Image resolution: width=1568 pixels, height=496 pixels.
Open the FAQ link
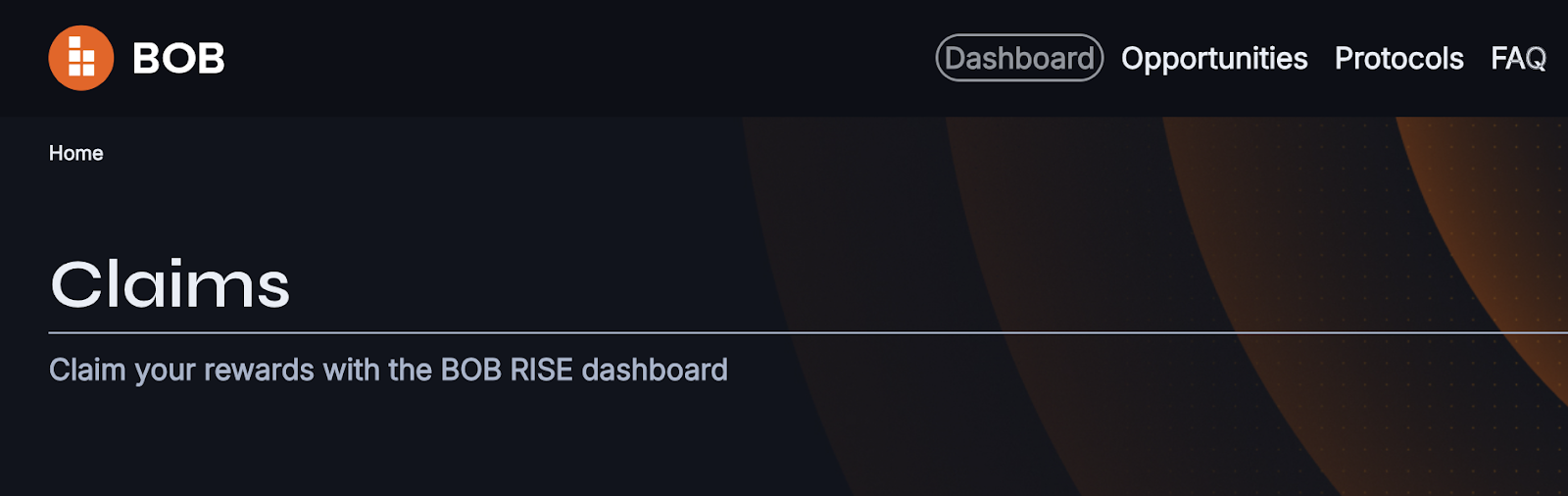tap(1518, 59)
